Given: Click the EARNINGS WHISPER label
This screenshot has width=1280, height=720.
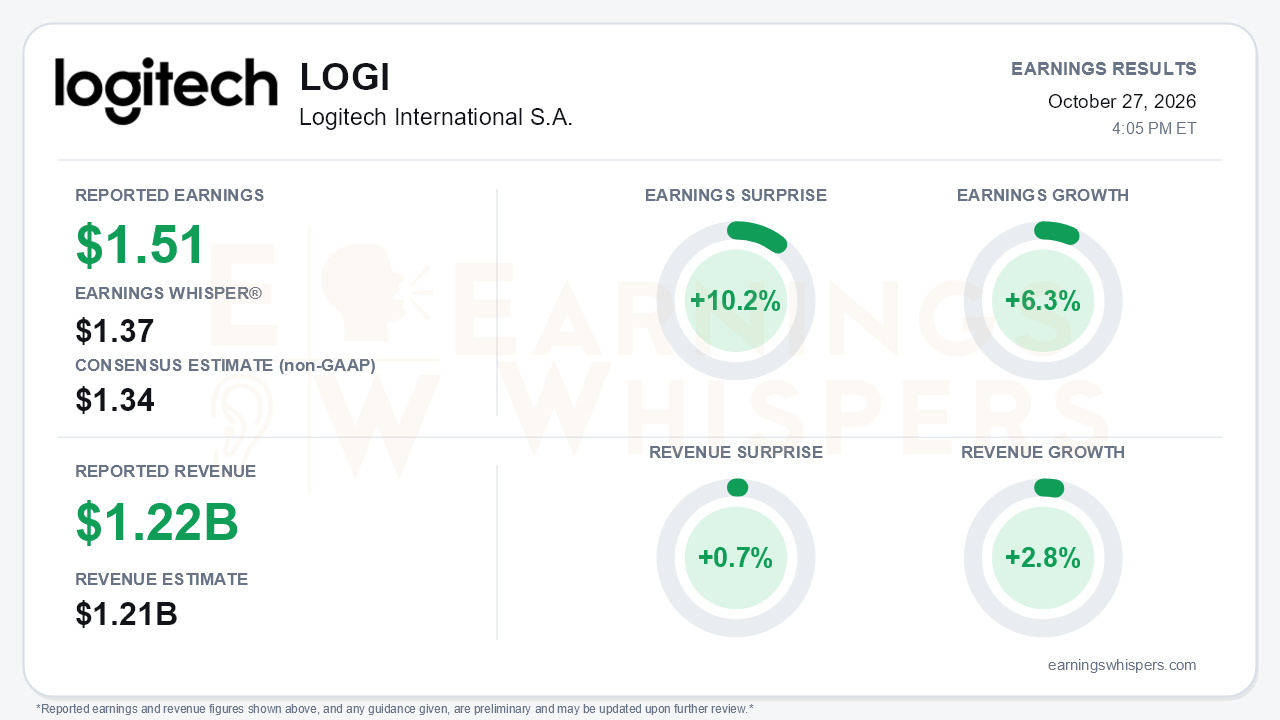Looking at the screenshot, I should [x=168, y=293].
